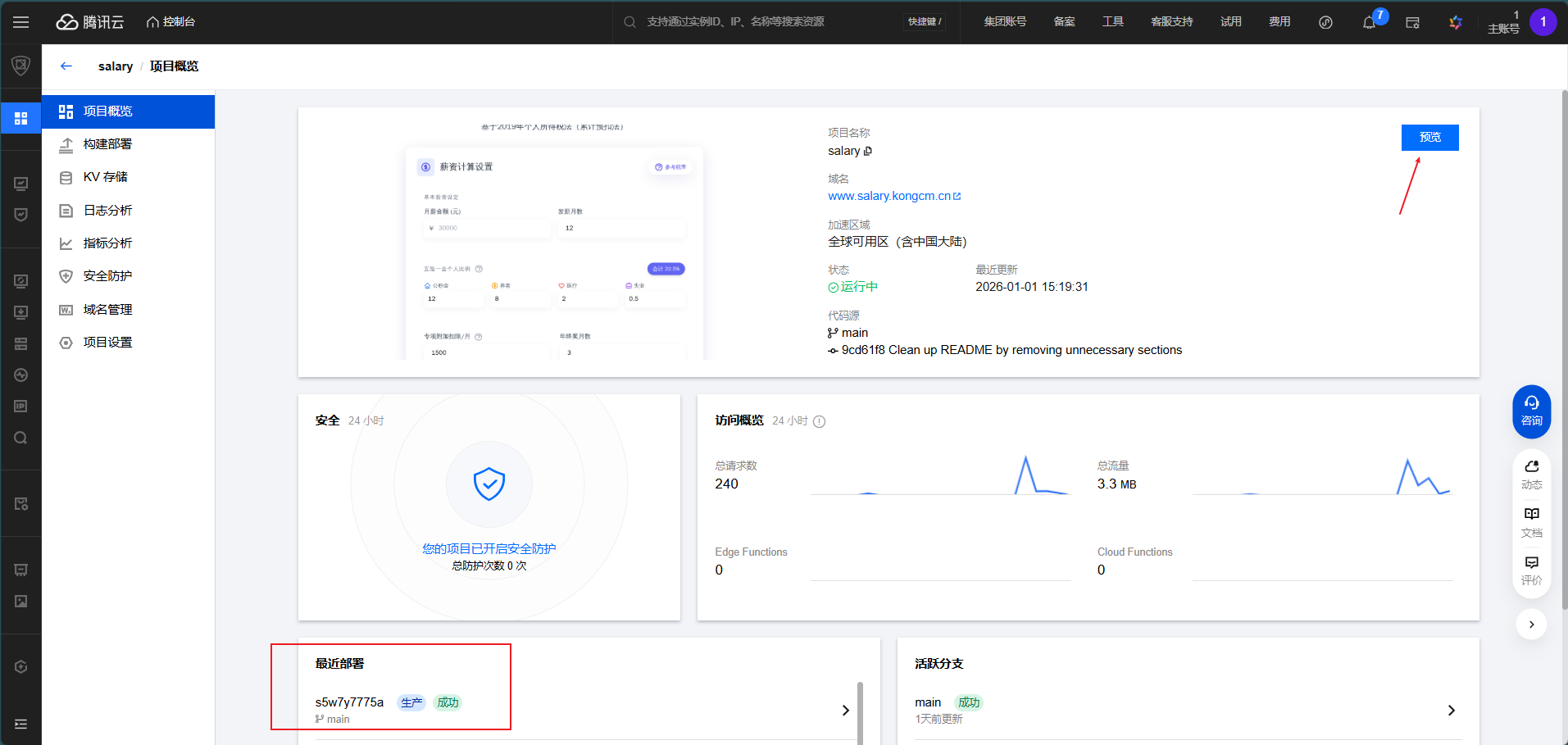Collapse the floating right side panel
1568x745 pixels.
pyautogui.click(x=1531, y=625)
